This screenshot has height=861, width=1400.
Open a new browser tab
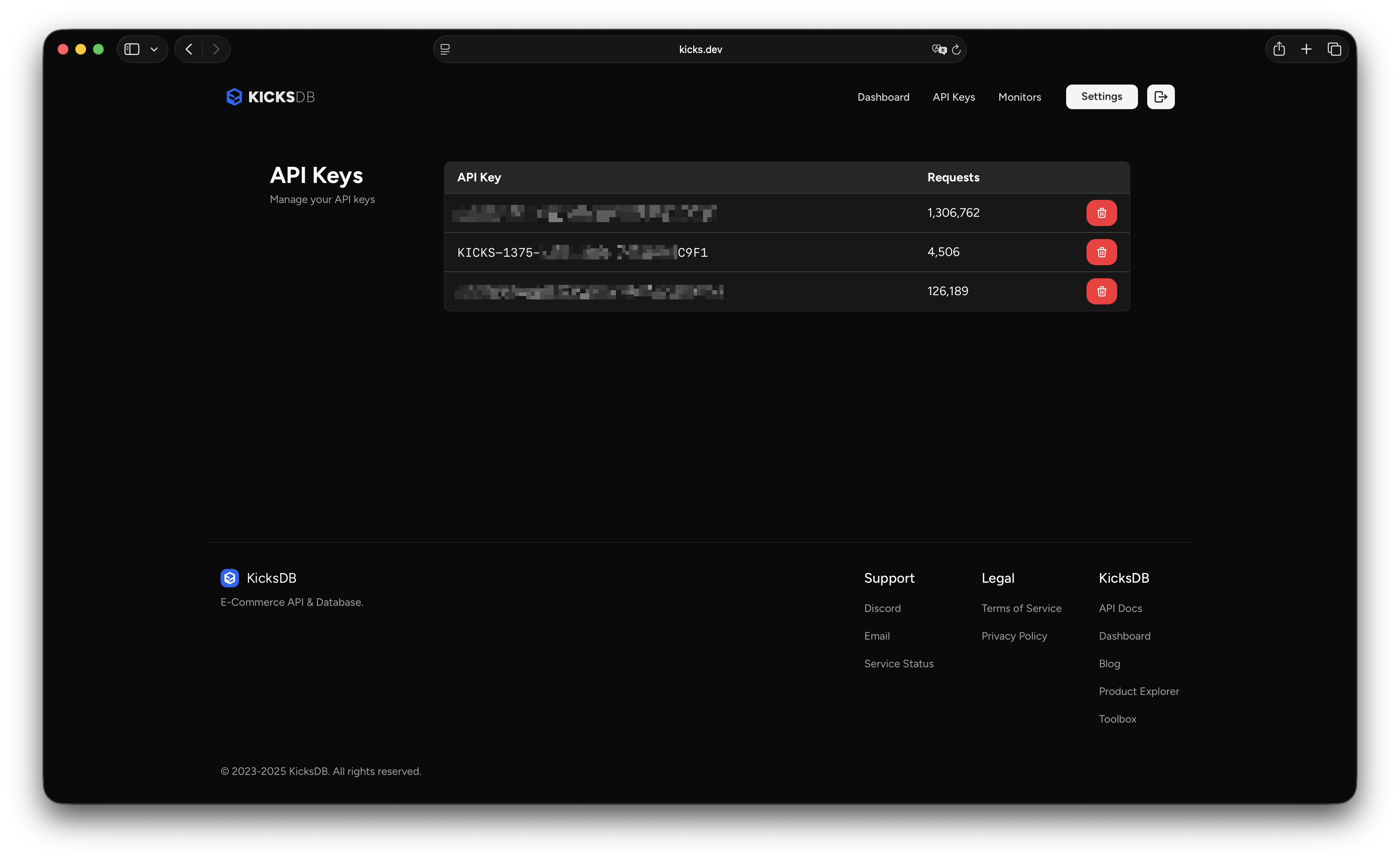point(1307,49)
